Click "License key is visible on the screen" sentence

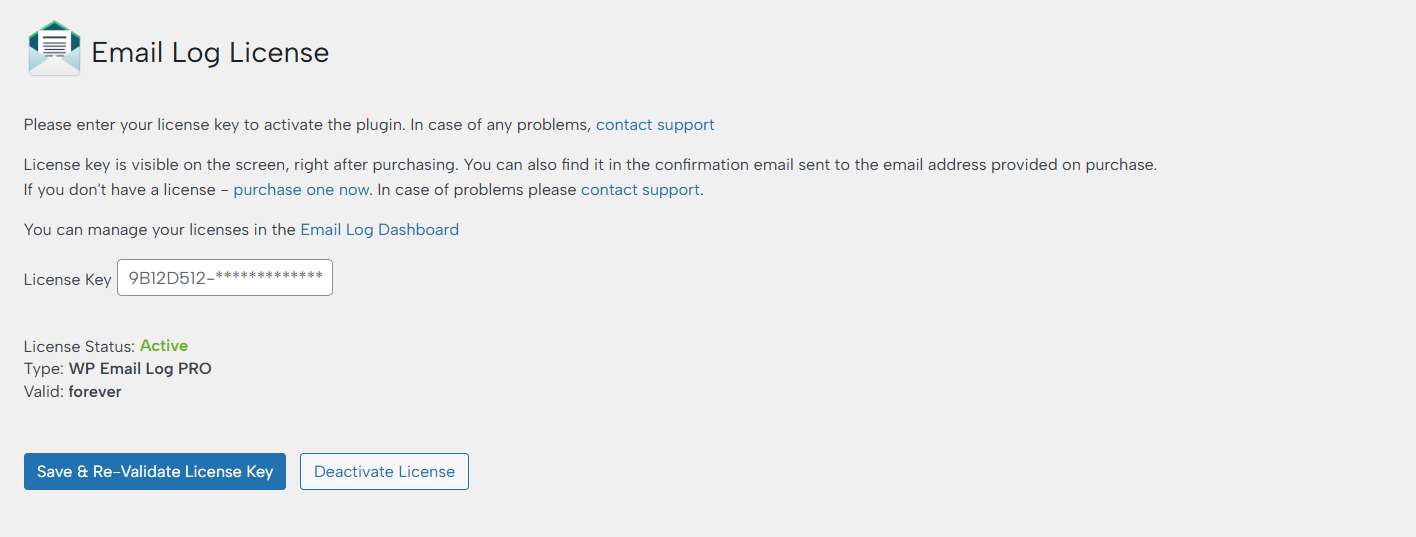160,165
